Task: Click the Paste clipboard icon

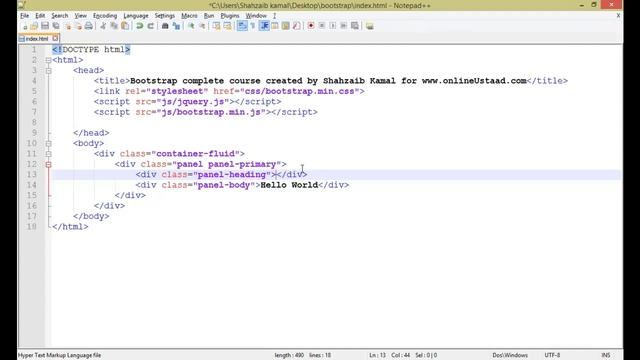Action: (125, 26)
